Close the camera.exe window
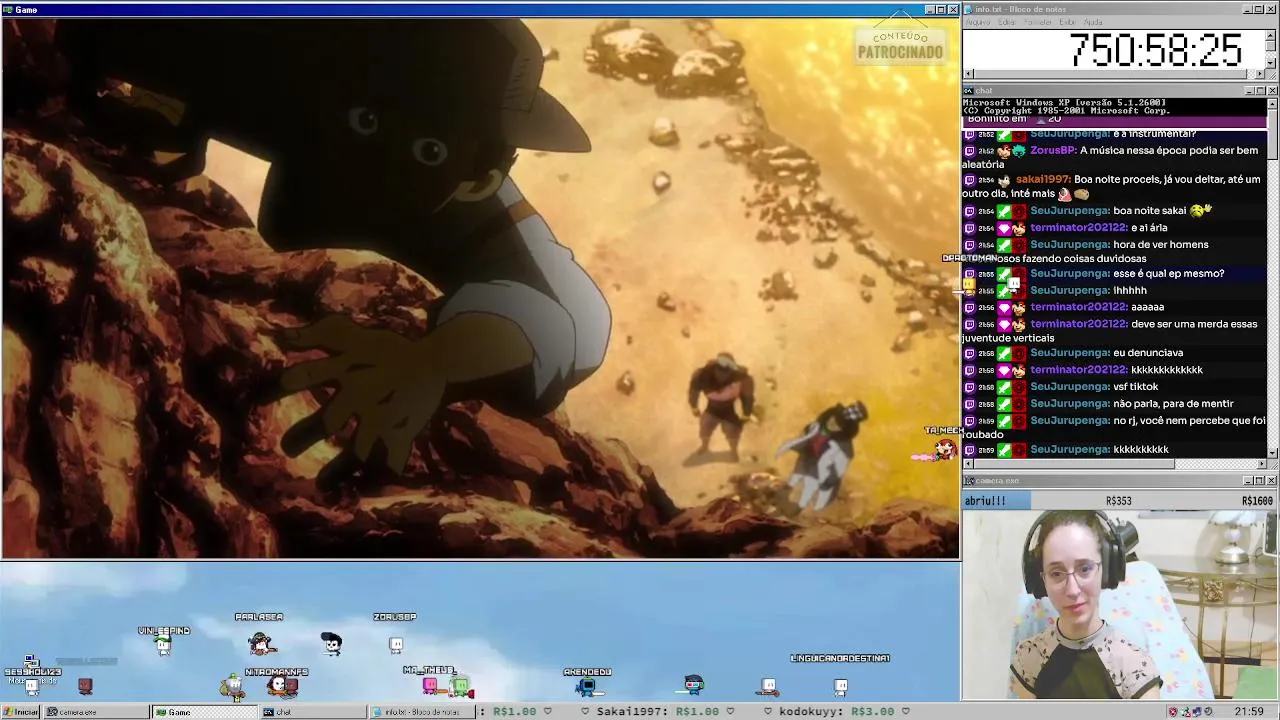 point(1272,481)
